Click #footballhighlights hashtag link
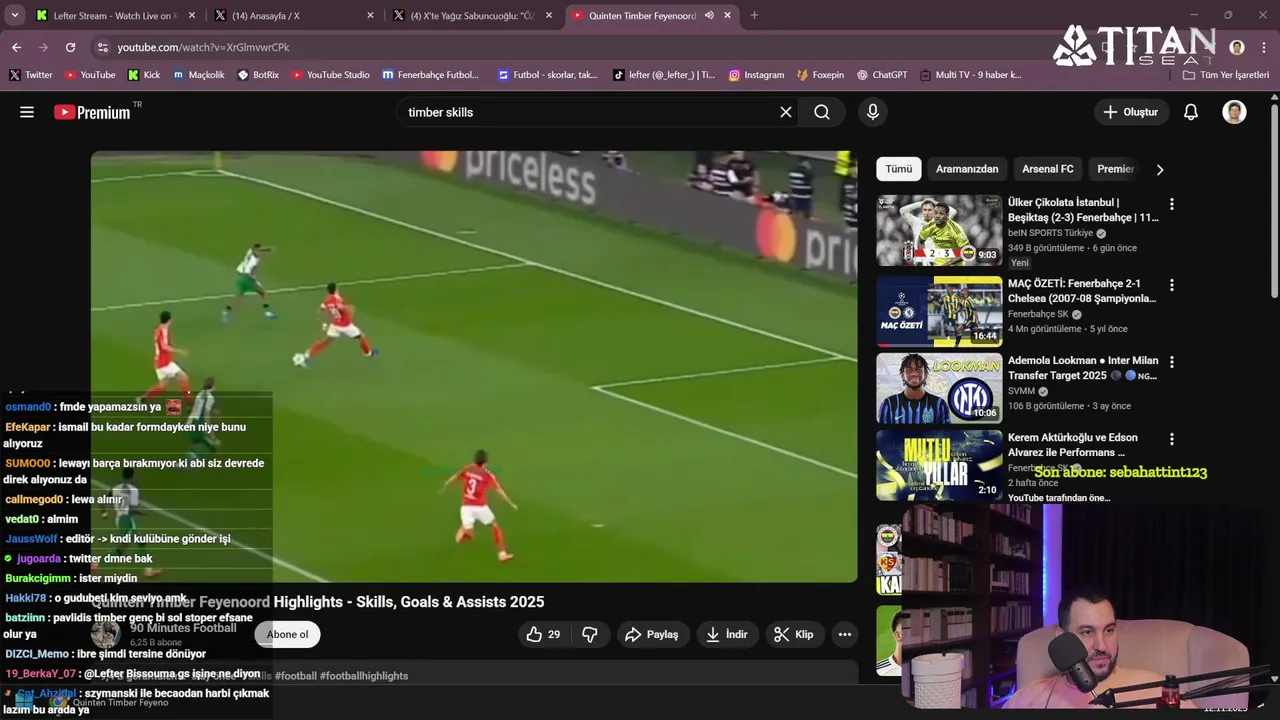Screen dimensions: 1280x720 tap(364, 676)
